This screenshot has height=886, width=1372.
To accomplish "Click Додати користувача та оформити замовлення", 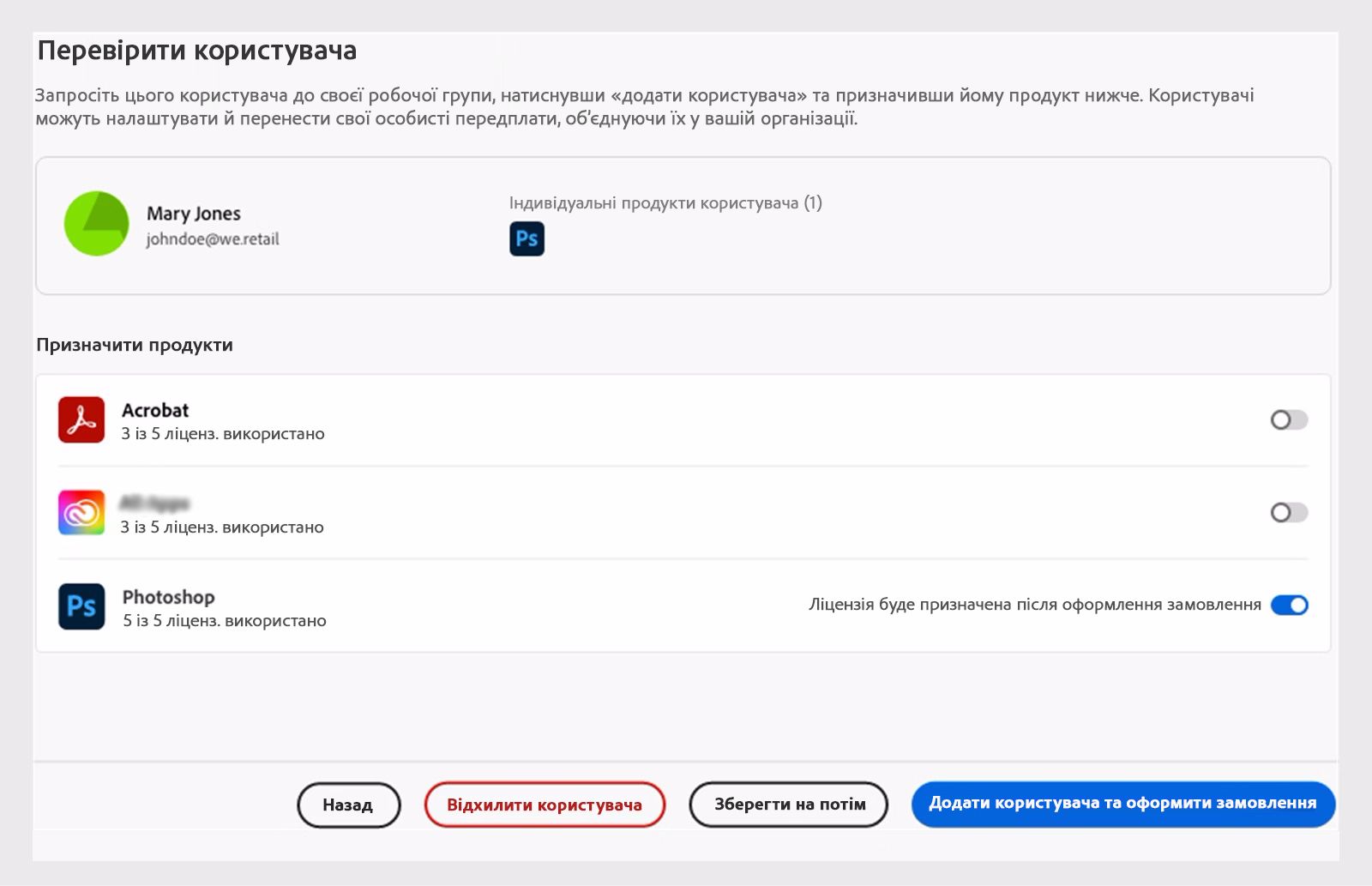I will tap(1123, 804).
